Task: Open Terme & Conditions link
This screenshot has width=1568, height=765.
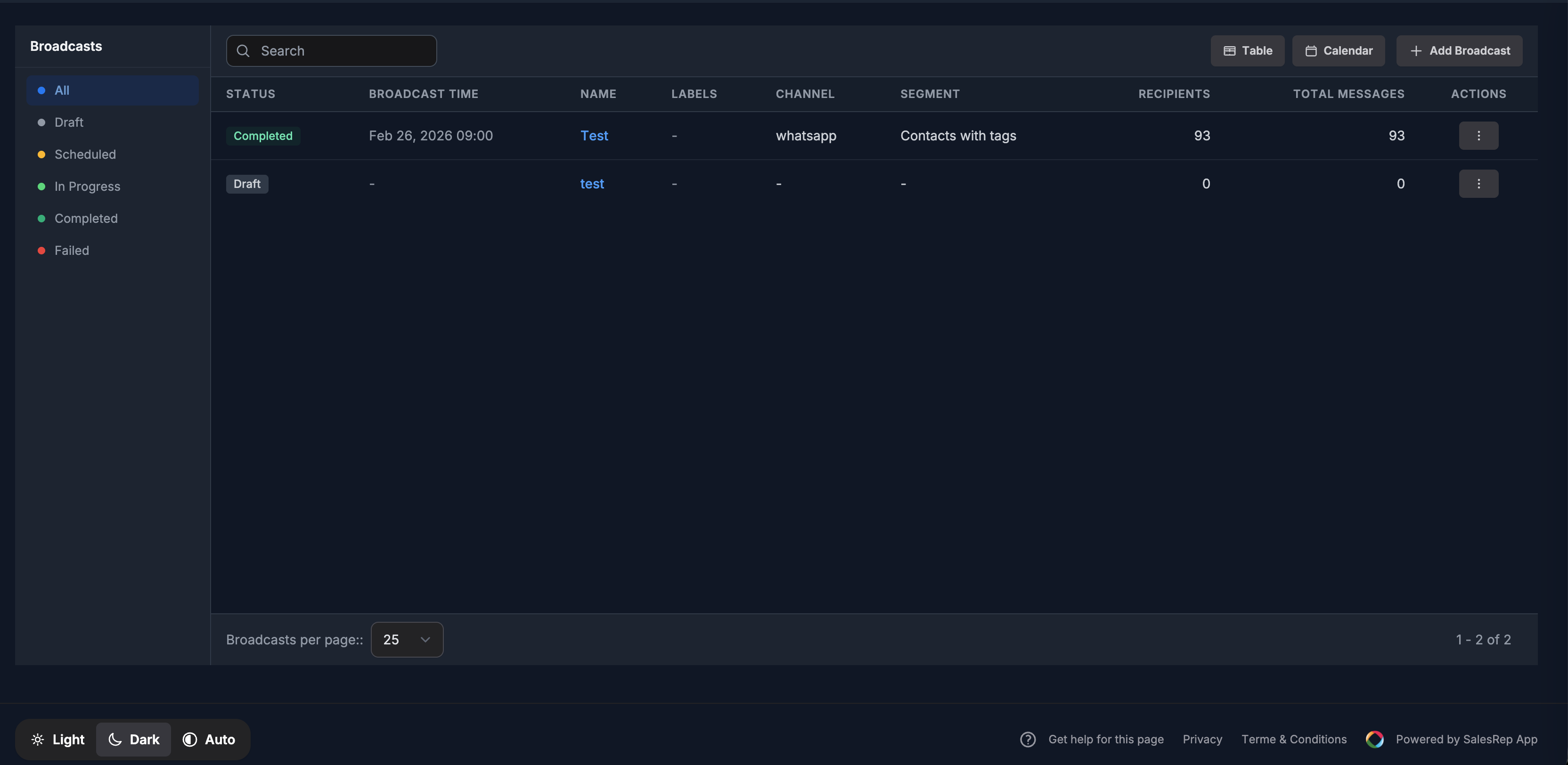Action: click(1294, 740)
